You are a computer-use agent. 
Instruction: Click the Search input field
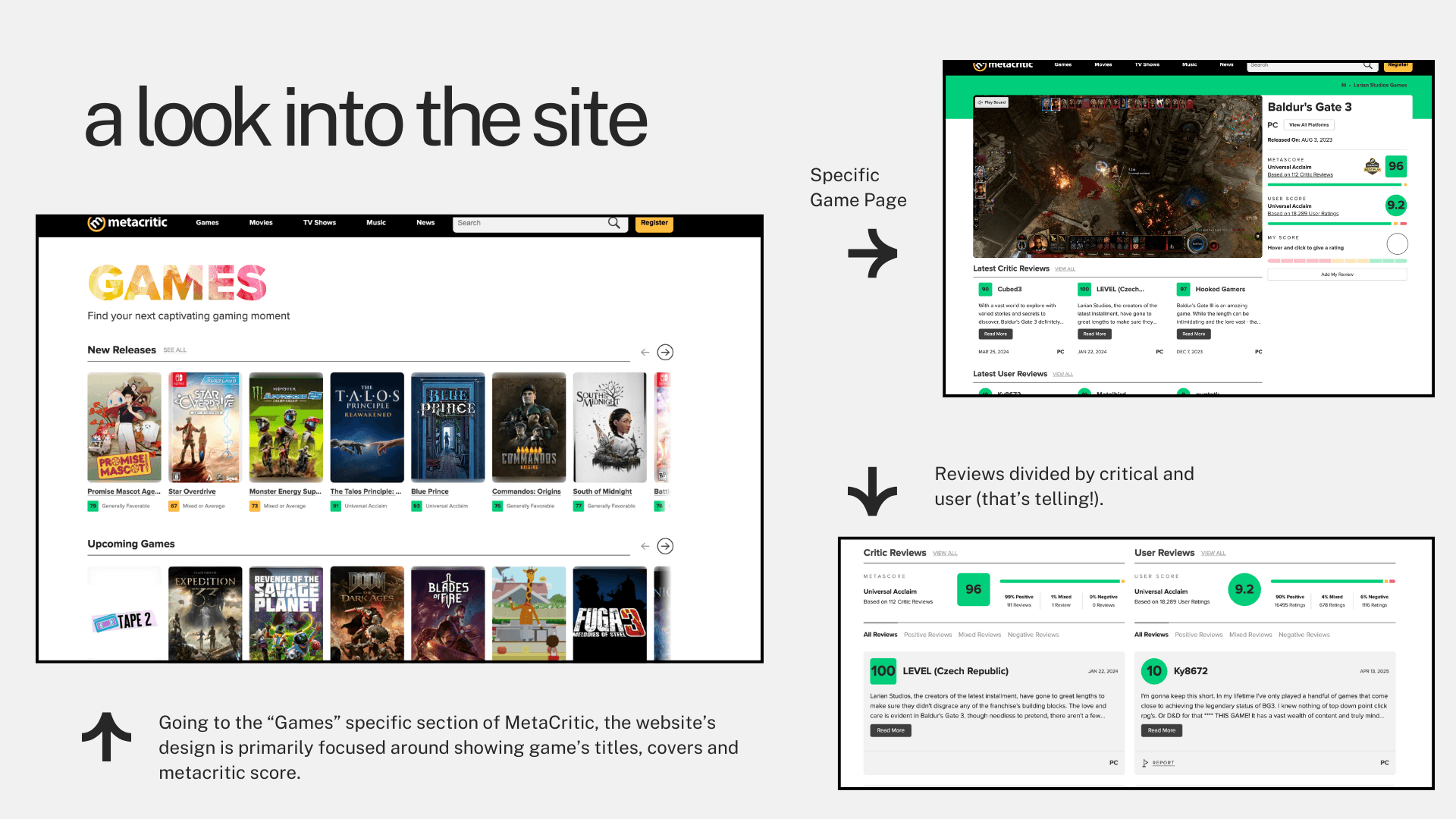(x=531, y=223)
